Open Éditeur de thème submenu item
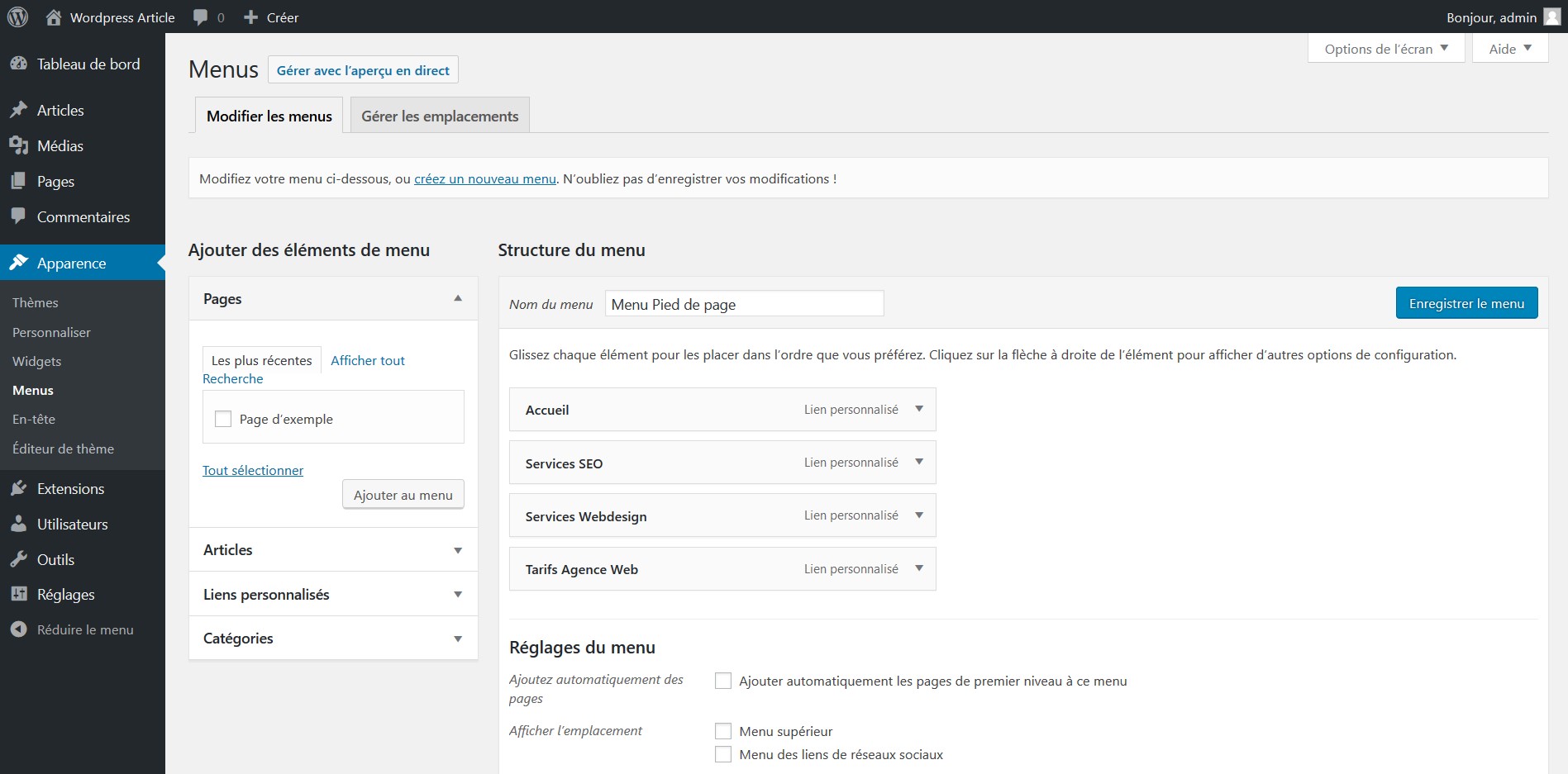This screenshot has width=1568, height=774. pyautogui.click(x=64, y=449)
